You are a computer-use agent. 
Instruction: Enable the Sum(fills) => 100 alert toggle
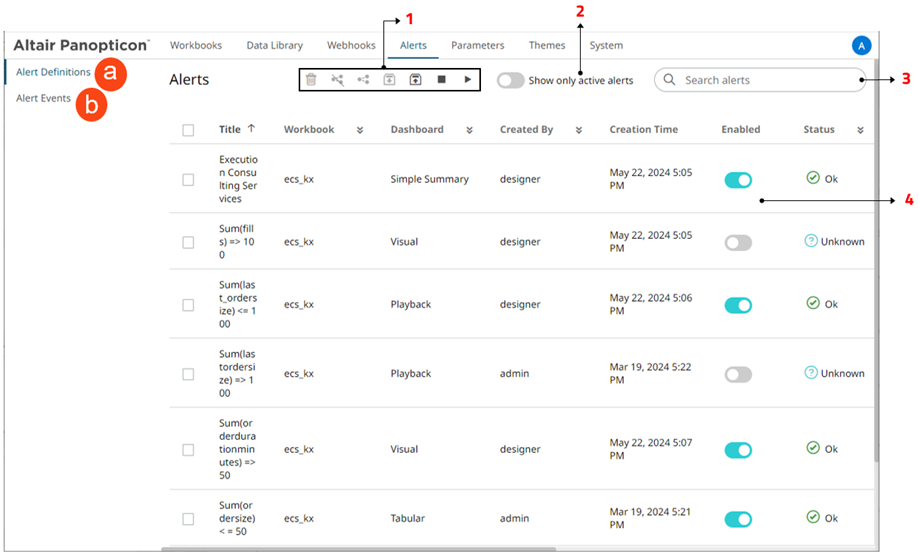[738, 242]
